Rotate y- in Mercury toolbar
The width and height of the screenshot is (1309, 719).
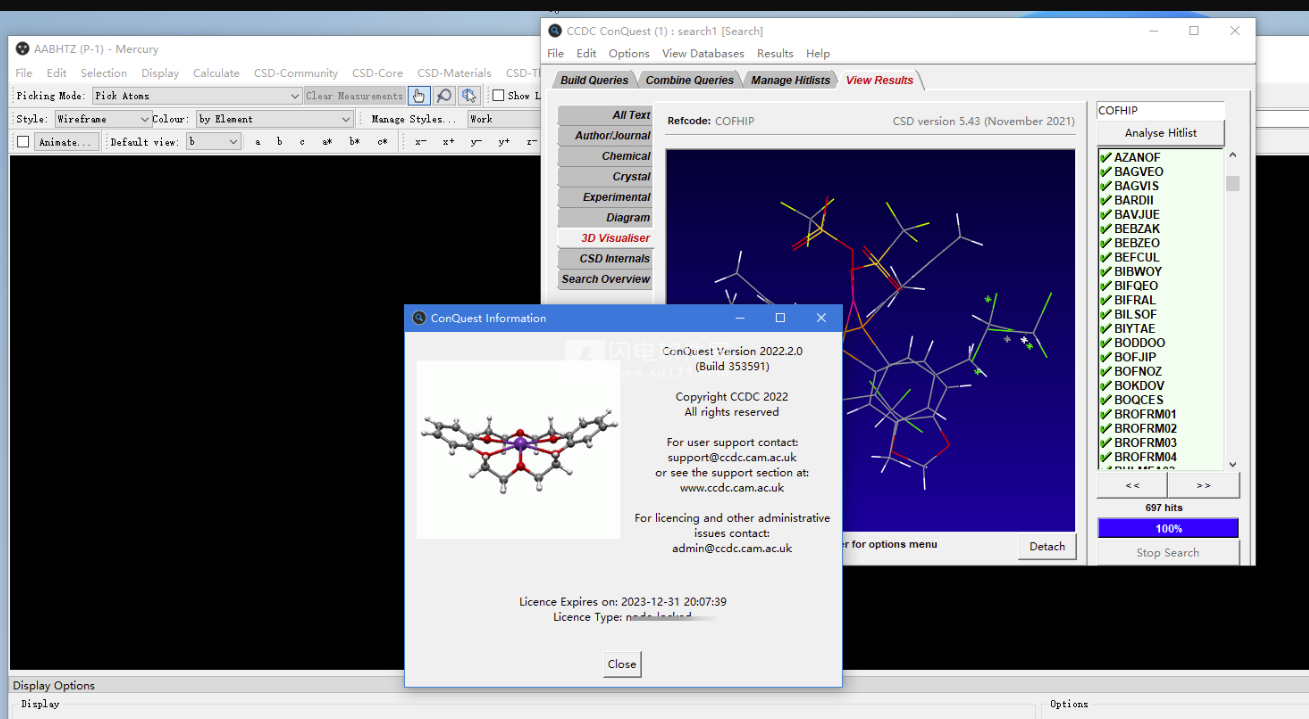point(476,142)
